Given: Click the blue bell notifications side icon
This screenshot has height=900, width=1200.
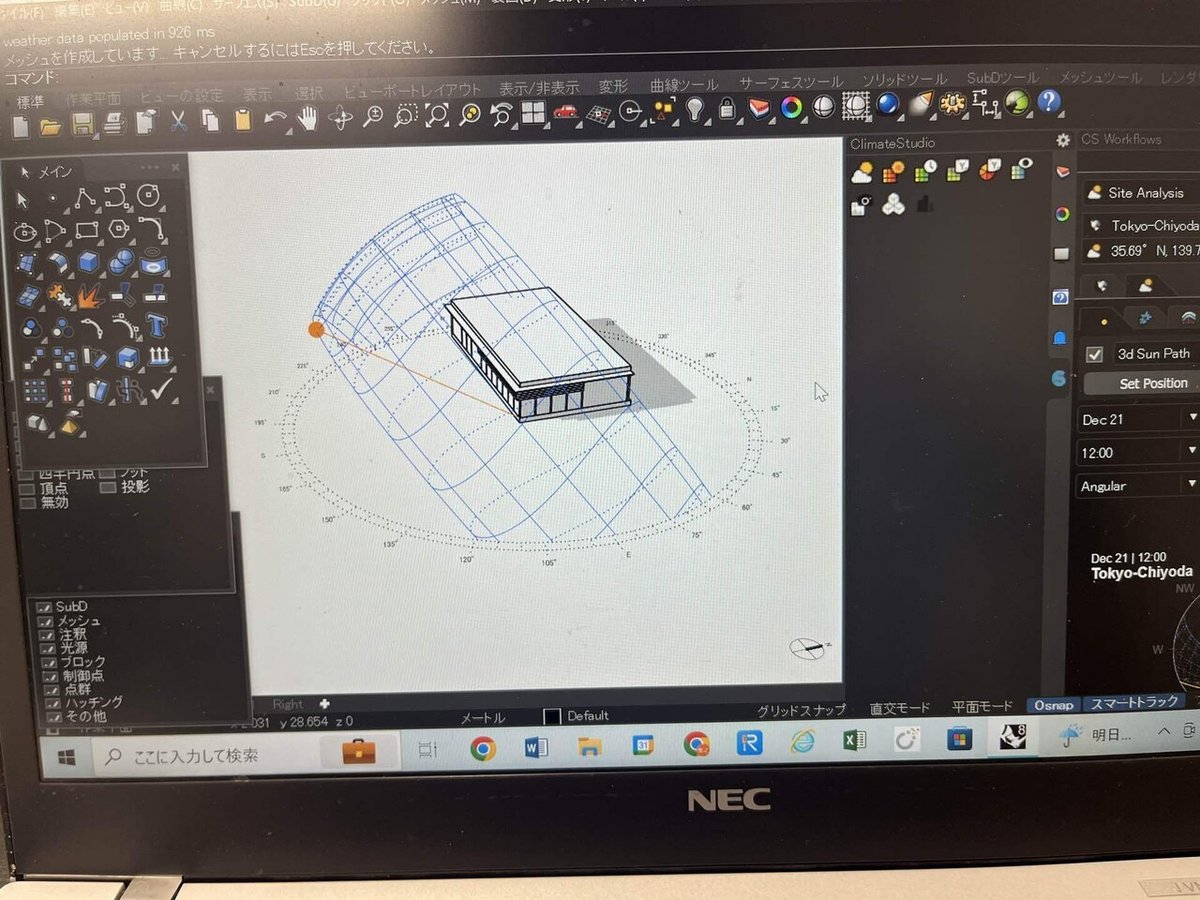Looking at the screenshot, I should tap(1059, 338).
